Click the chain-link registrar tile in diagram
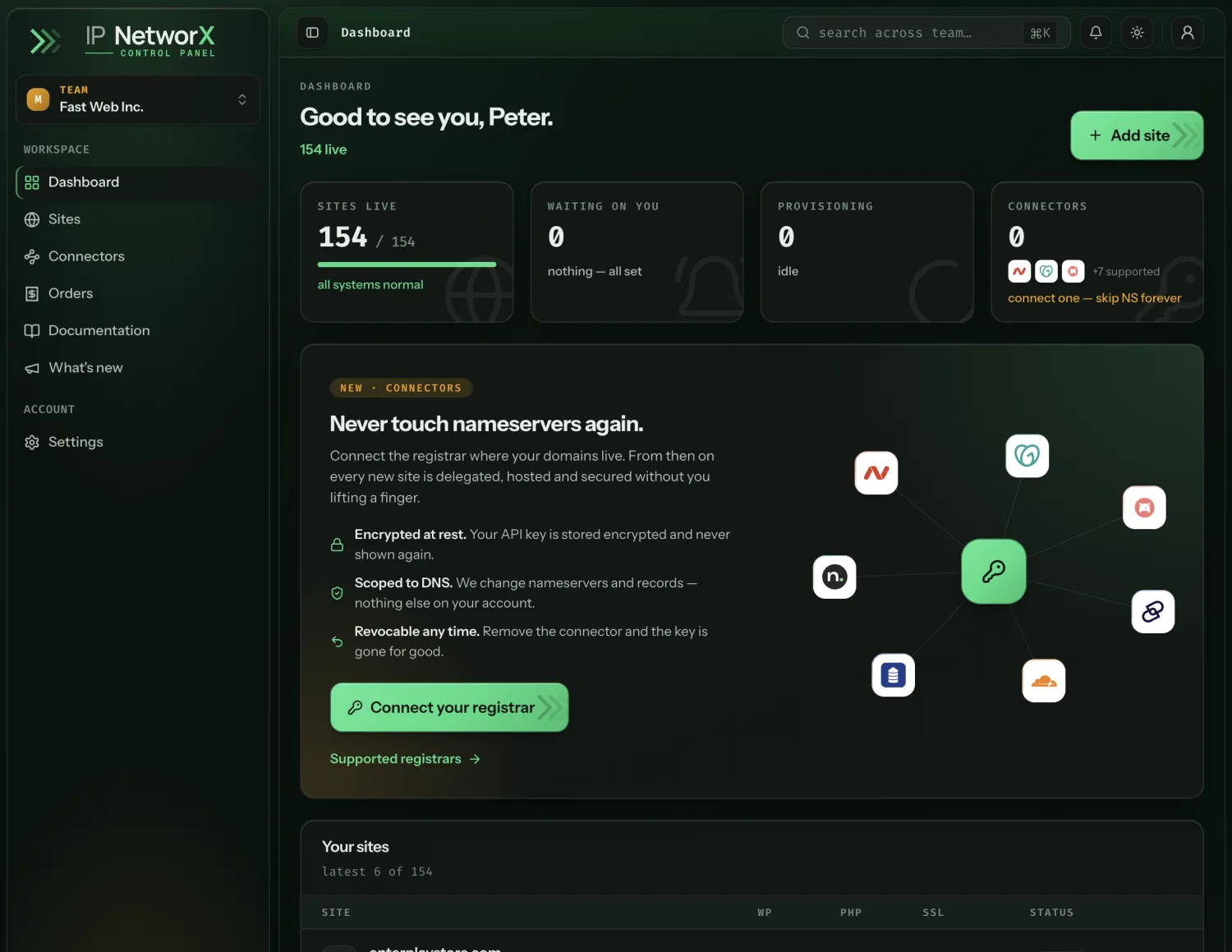This screenshot has width=1232, height=952. click(x=1153, y=612)
